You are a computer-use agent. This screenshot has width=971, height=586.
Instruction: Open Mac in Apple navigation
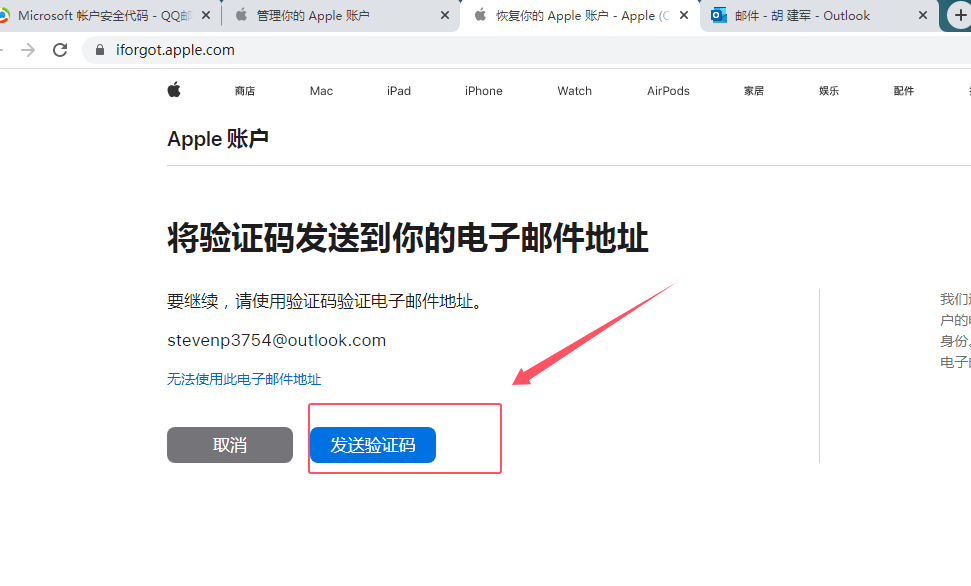tap(321, 91)
